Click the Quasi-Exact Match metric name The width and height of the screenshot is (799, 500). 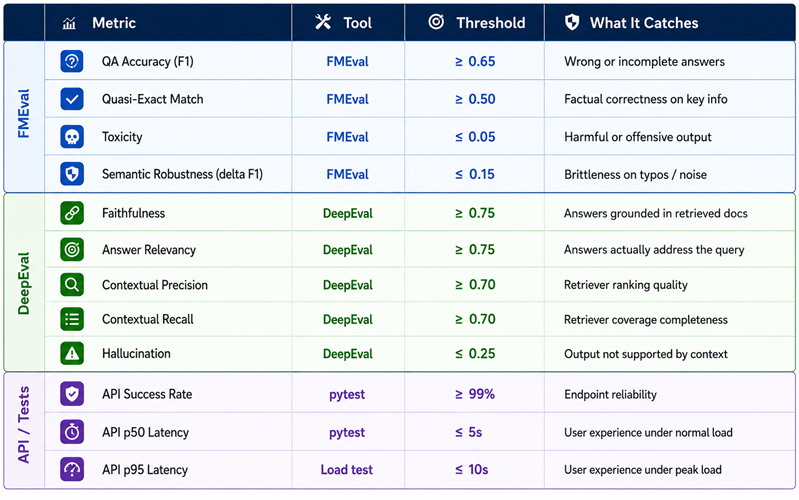152,99
